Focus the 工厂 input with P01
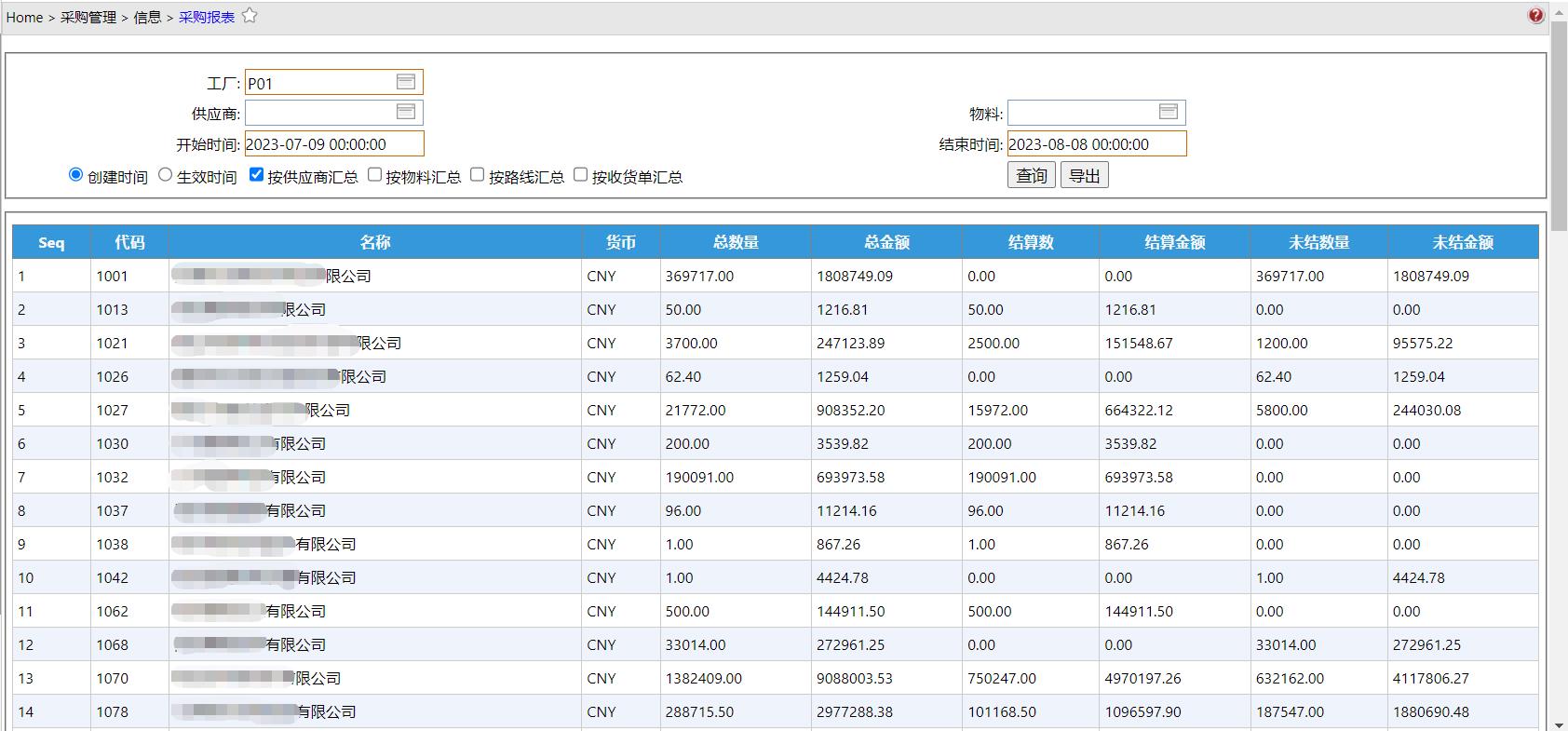Screen dimensions: 1568x731 pyautogui.click(x=333, y=83)
